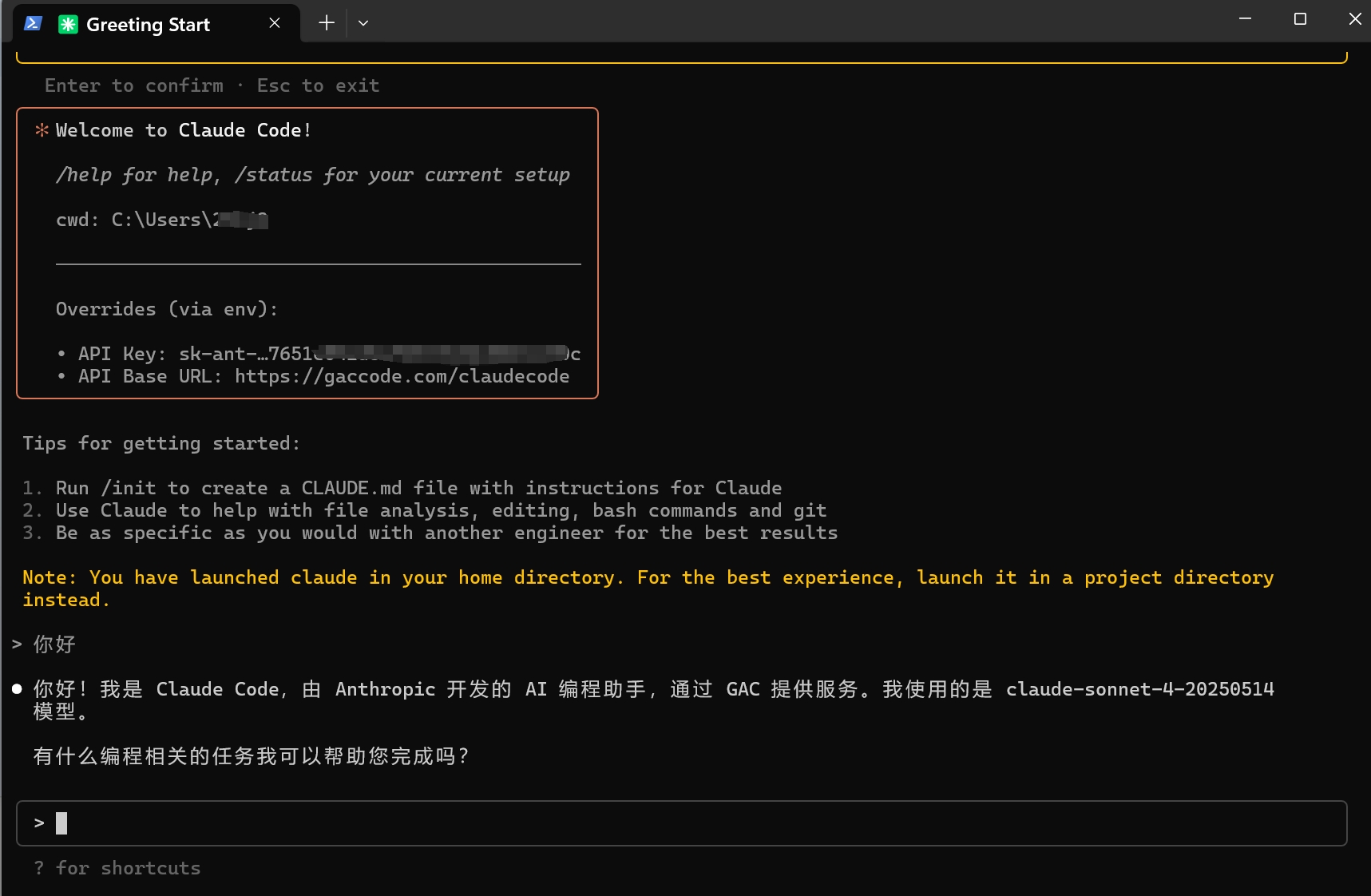Image resolution: width=1371 pixels, height=896 pixels.
Task: Select the Greeting Start terminal tab
Action: point(157,23)
